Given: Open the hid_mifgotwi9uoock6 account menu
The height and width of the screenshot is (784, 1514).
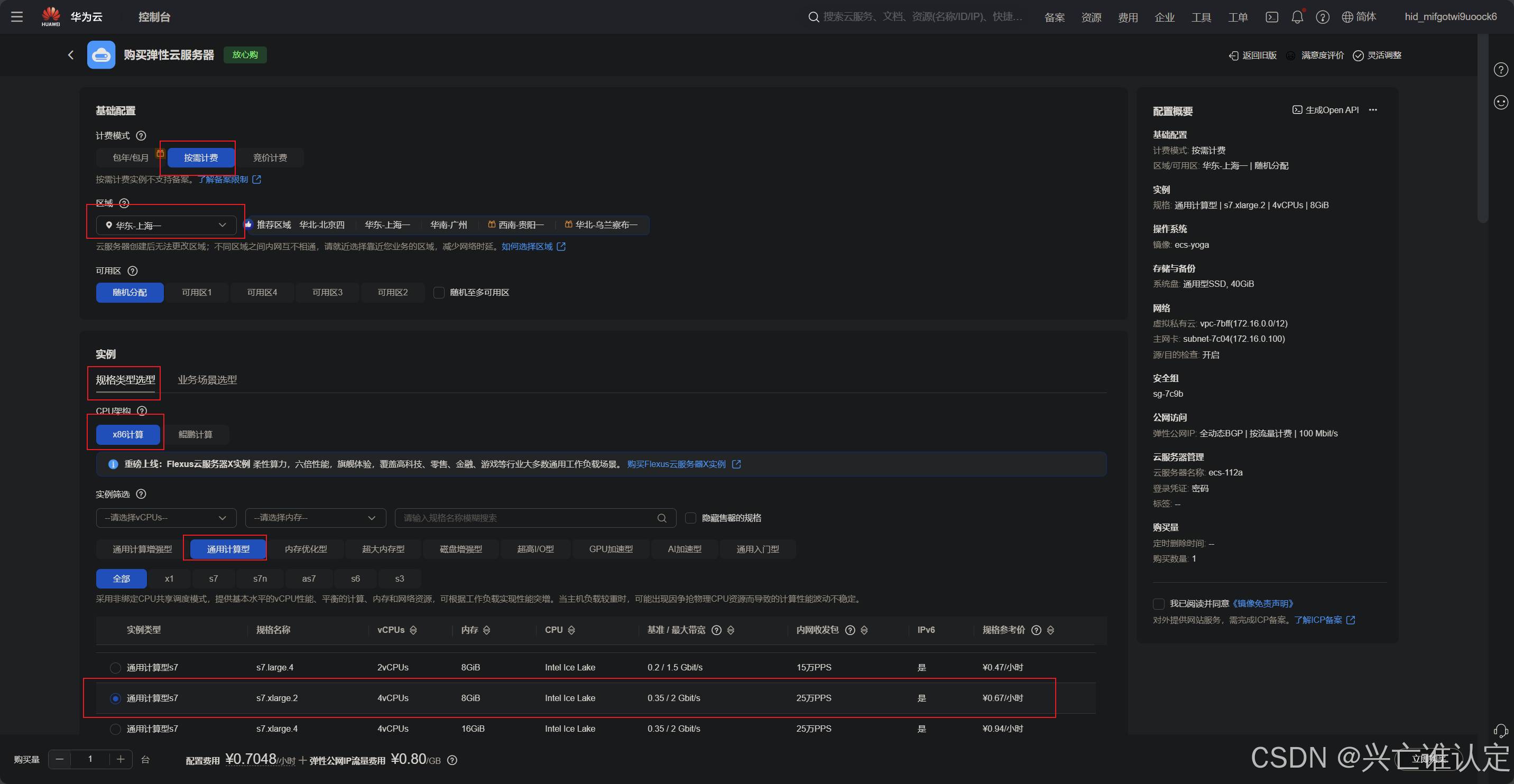Looking at the screenshot, I should click(x=1451, y=17).
